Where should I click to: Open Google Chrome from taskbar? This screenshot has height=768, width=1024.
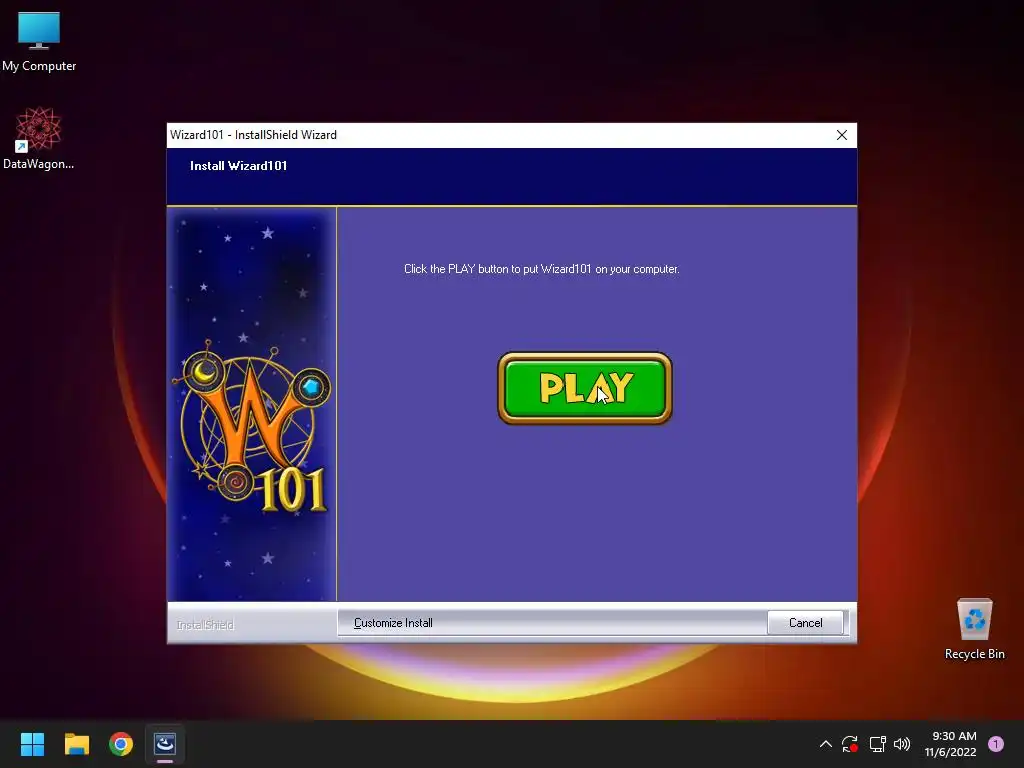pyautogui.click(x=121, y=744)
